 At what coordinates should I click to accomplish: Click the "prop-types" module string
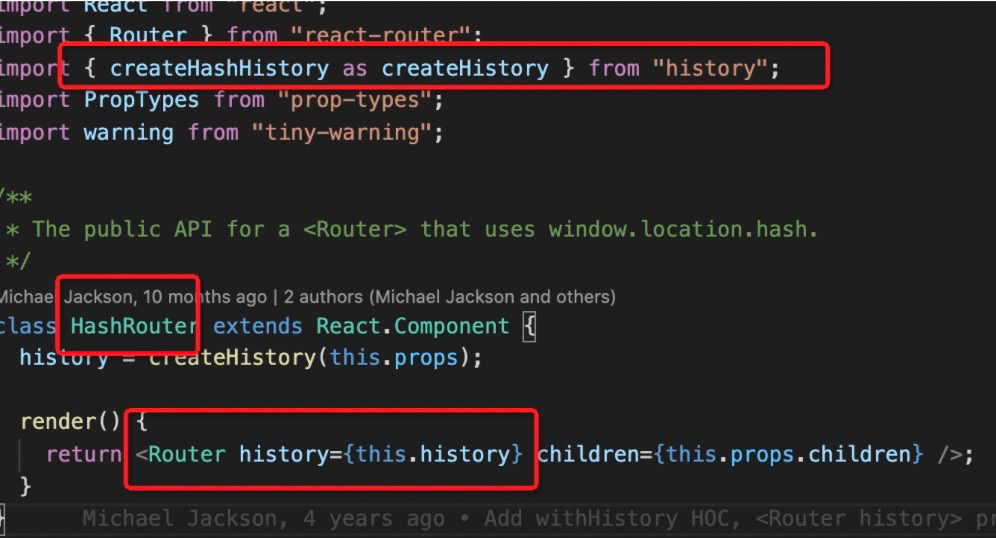pyautogui.click(x=354, y=100)
